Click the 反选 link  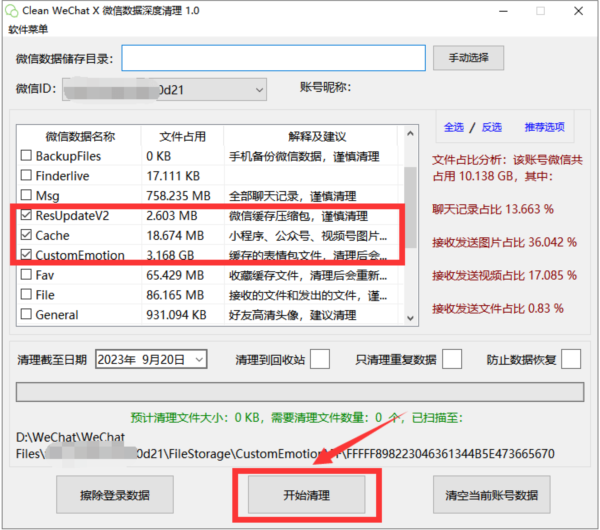pos(491,127)
